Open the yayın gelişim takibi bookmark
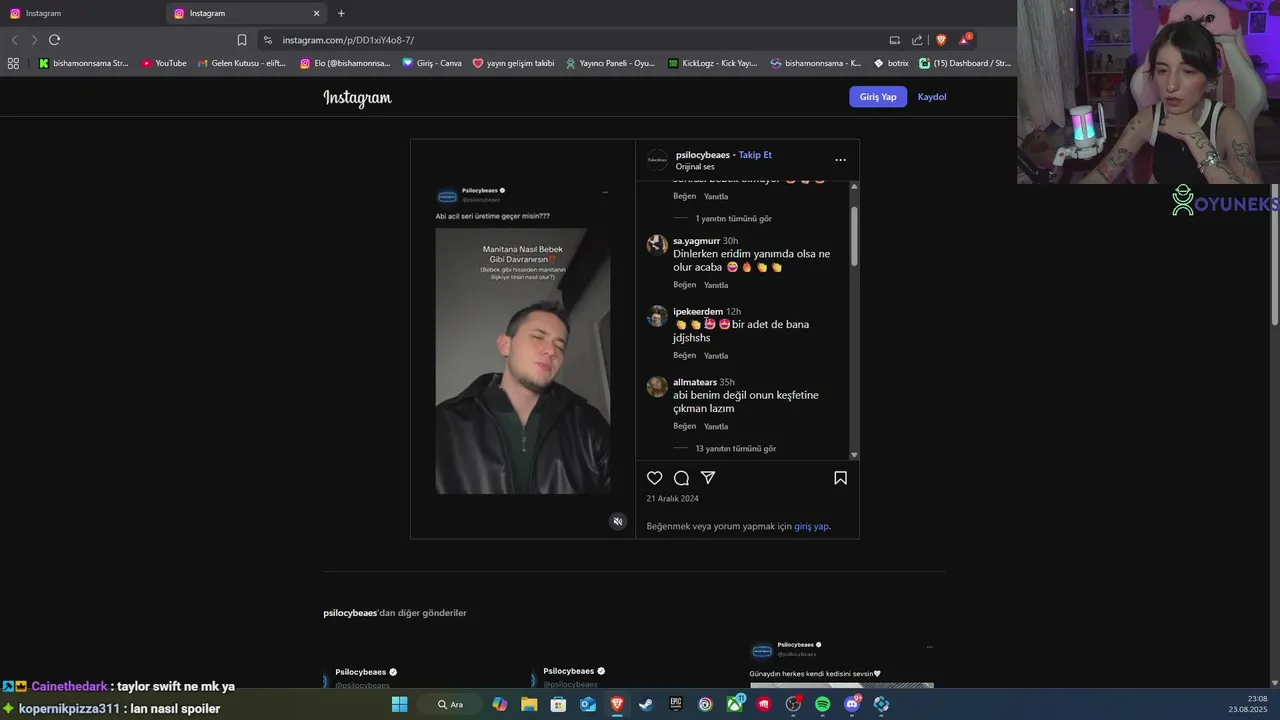The width and height of the screenshot is (1280, 720). click(x=513, y=63)
